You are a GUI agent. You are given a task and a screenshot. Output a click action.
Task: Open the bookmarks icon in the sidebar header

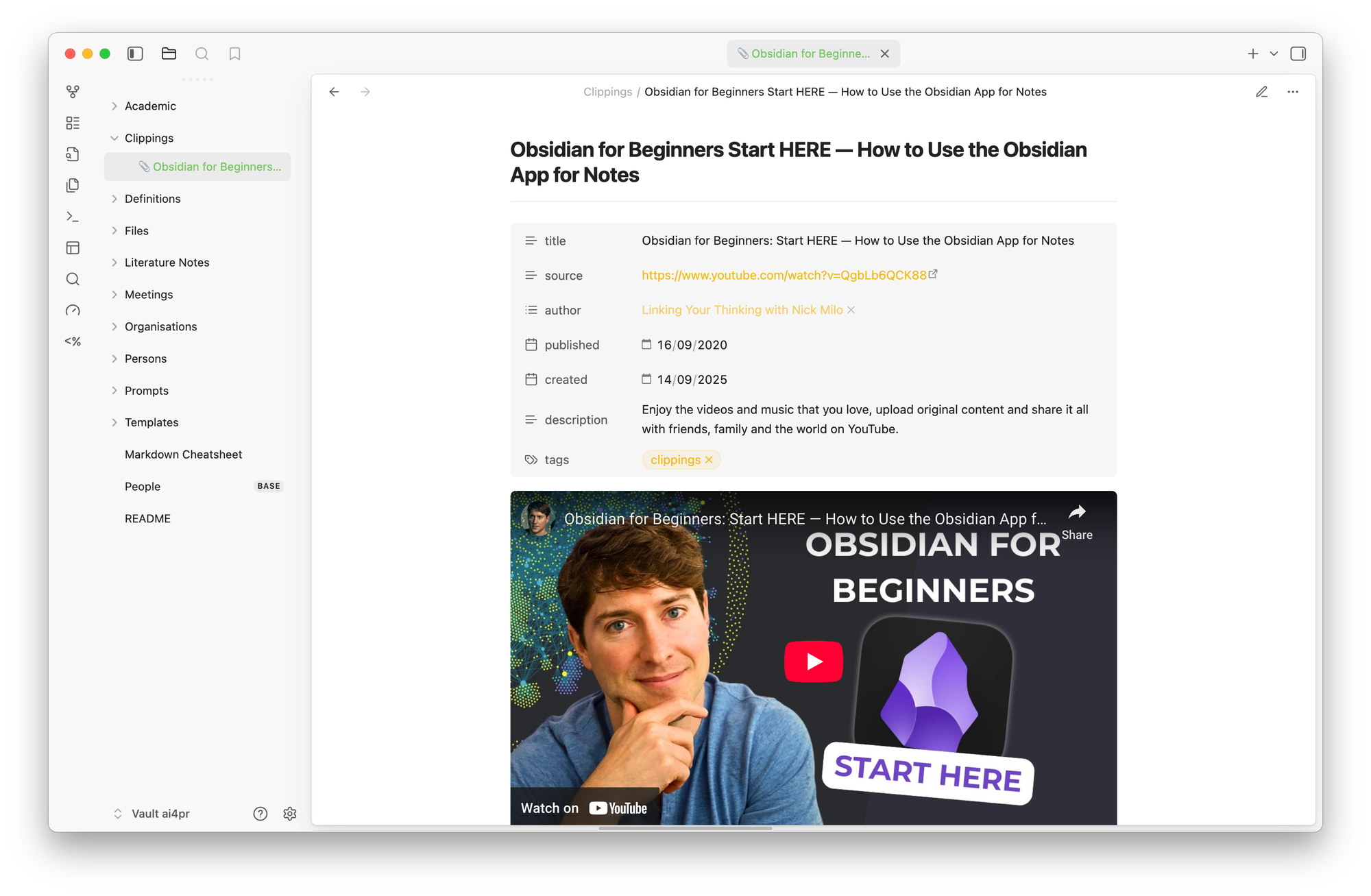click(234, 53)
